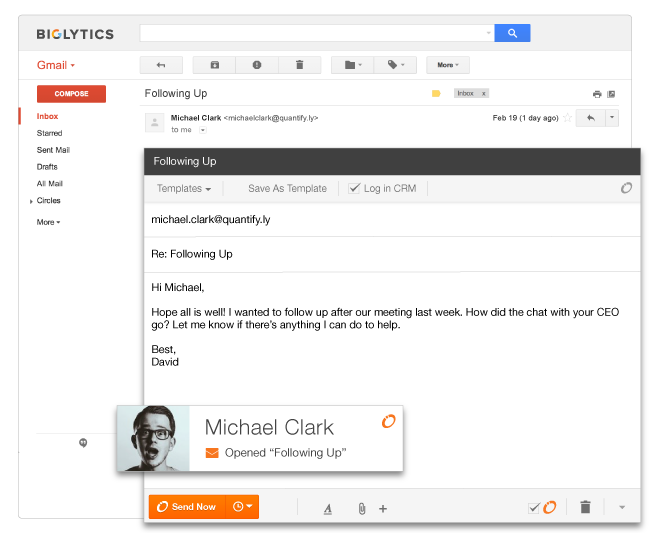Open the Inbox folder

click(x=47, y=116)
